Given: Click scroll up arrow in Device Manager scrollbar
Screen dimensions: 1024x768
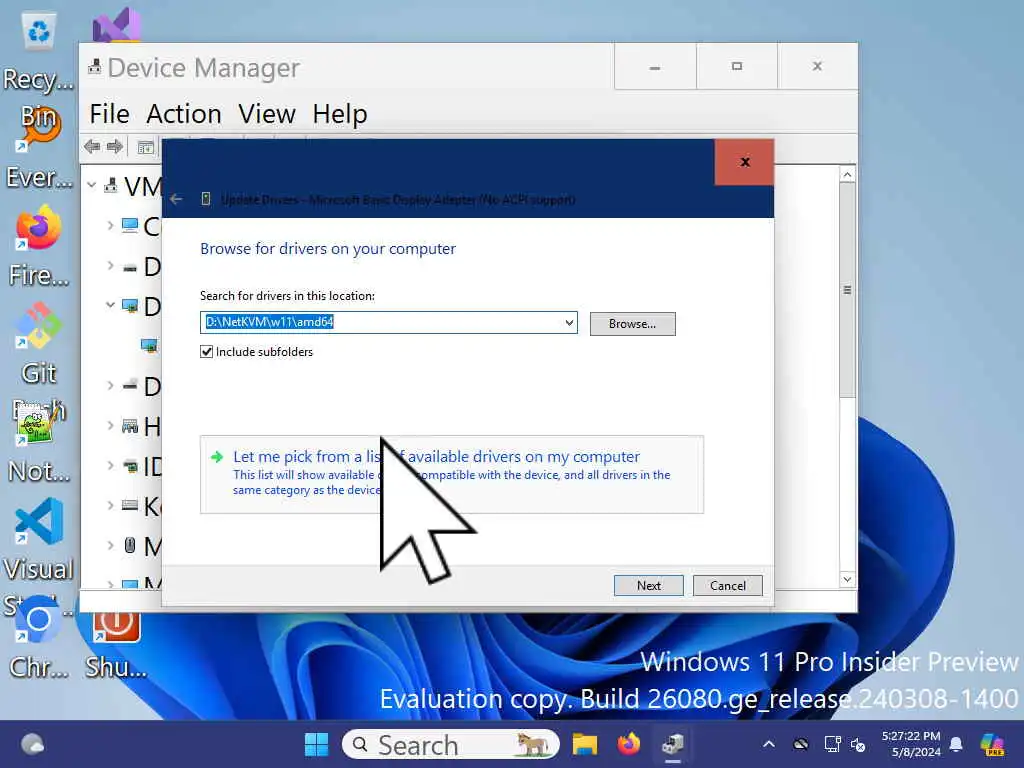Looking at the screenshot, I should coord(847,175).
